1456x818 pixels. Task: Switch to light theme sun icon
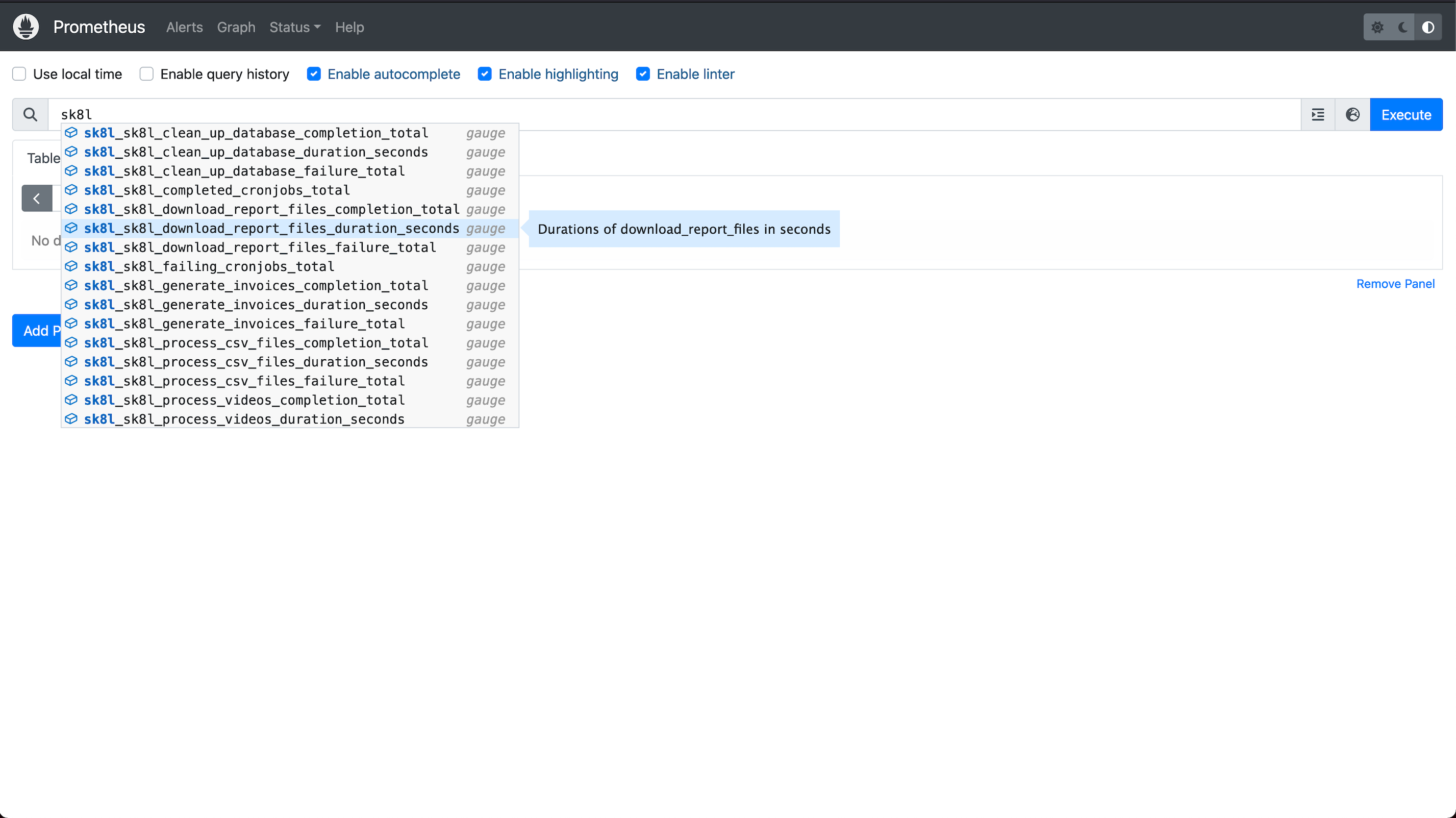click(1377, 27)
